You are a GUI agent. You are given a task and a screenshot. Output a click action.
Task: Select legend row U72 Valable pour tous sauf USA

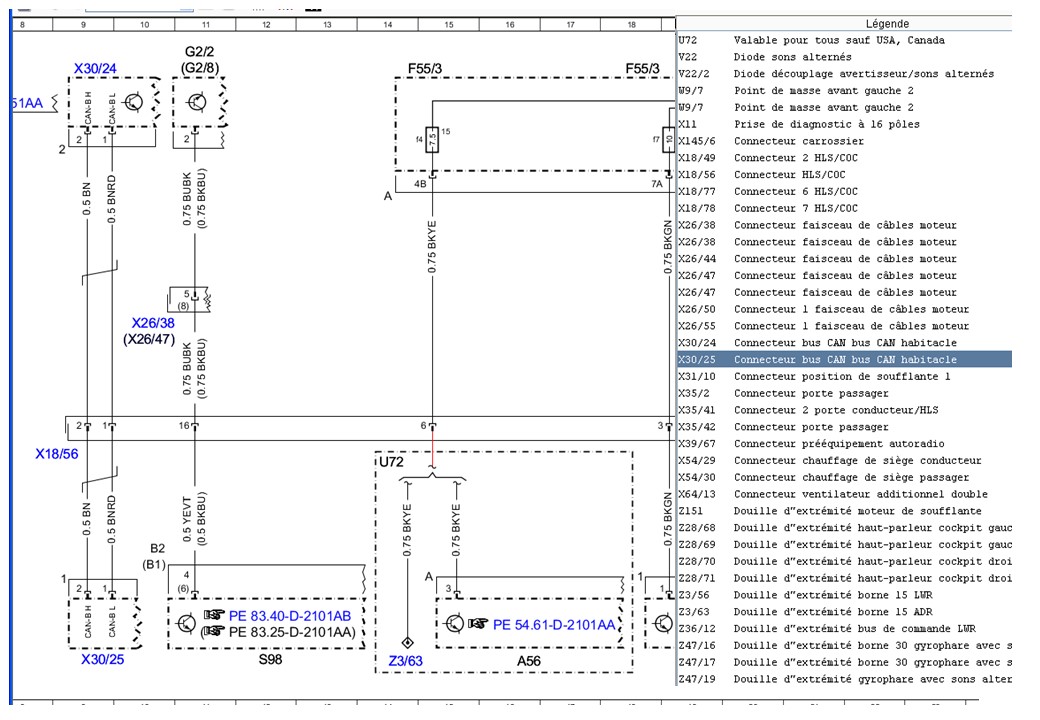(844, 40)
